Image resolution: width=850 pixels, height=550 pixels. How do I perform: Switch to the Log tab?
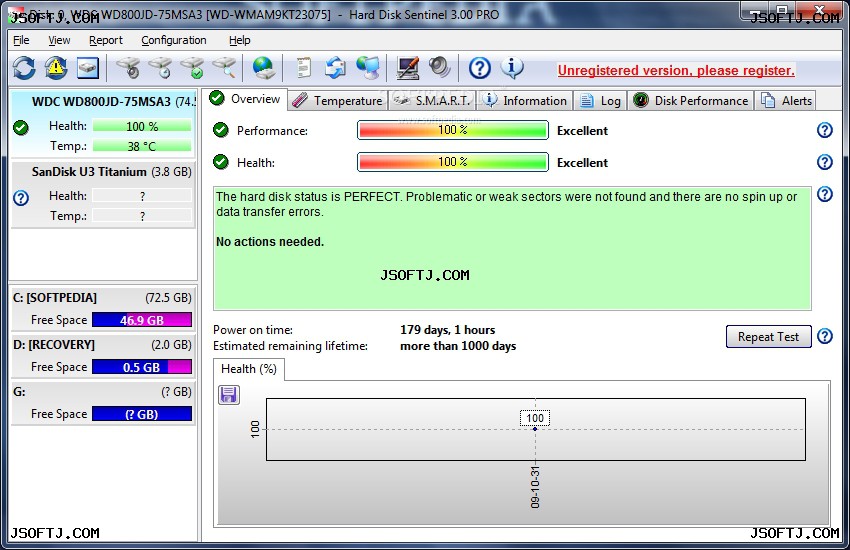pyautogui.click(x=600, y=101)
